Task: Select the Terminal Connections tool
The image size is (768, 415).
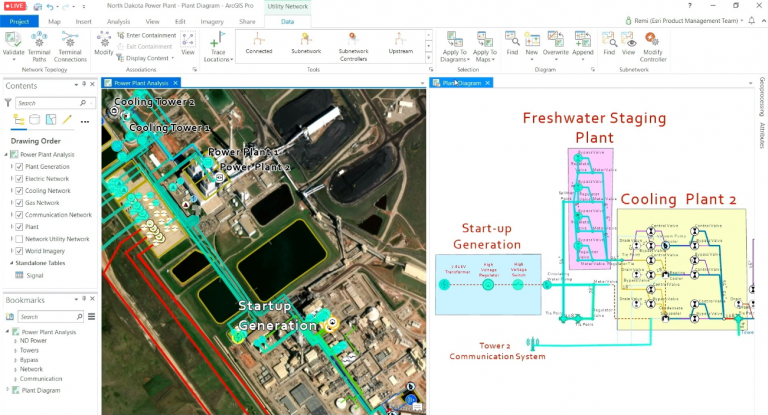Action: (71, 43)
